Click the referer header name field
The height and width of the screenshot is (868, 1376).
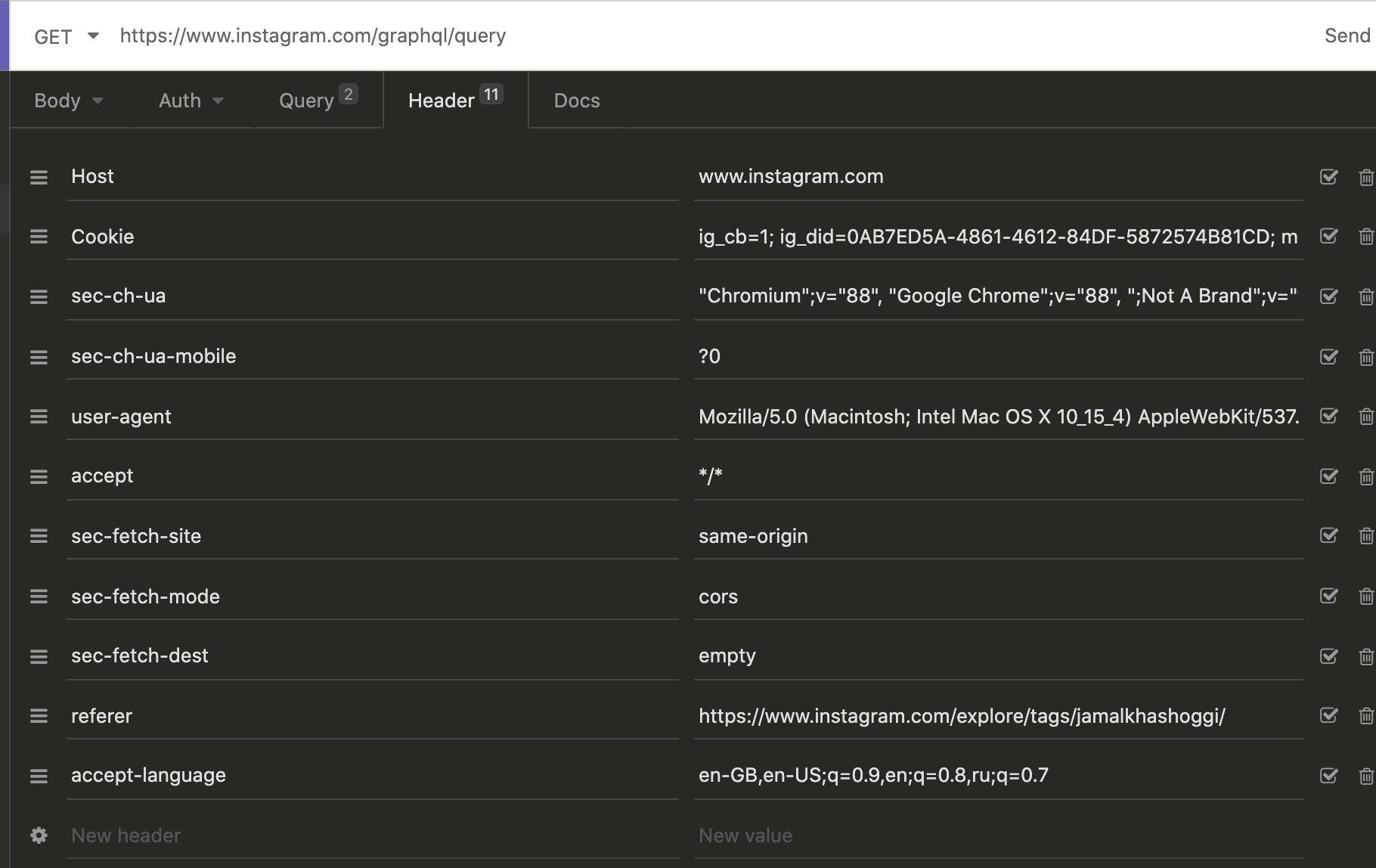[372, 716]
